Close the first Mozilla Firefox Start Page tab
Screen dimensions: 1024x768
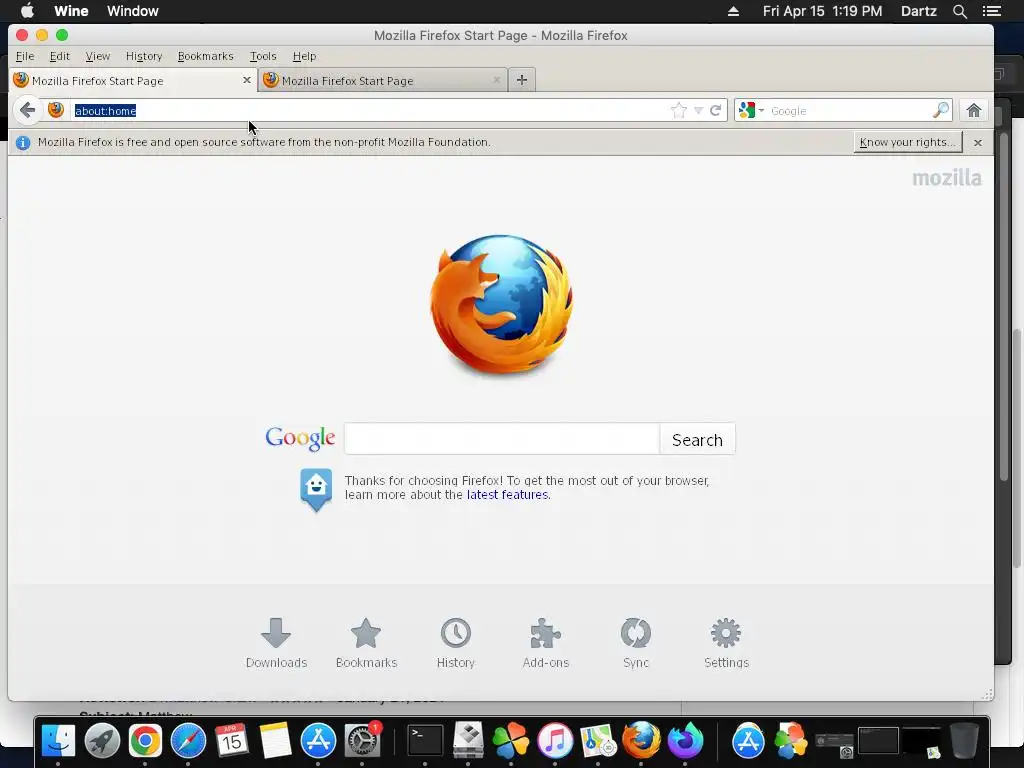tap(247, 80)
